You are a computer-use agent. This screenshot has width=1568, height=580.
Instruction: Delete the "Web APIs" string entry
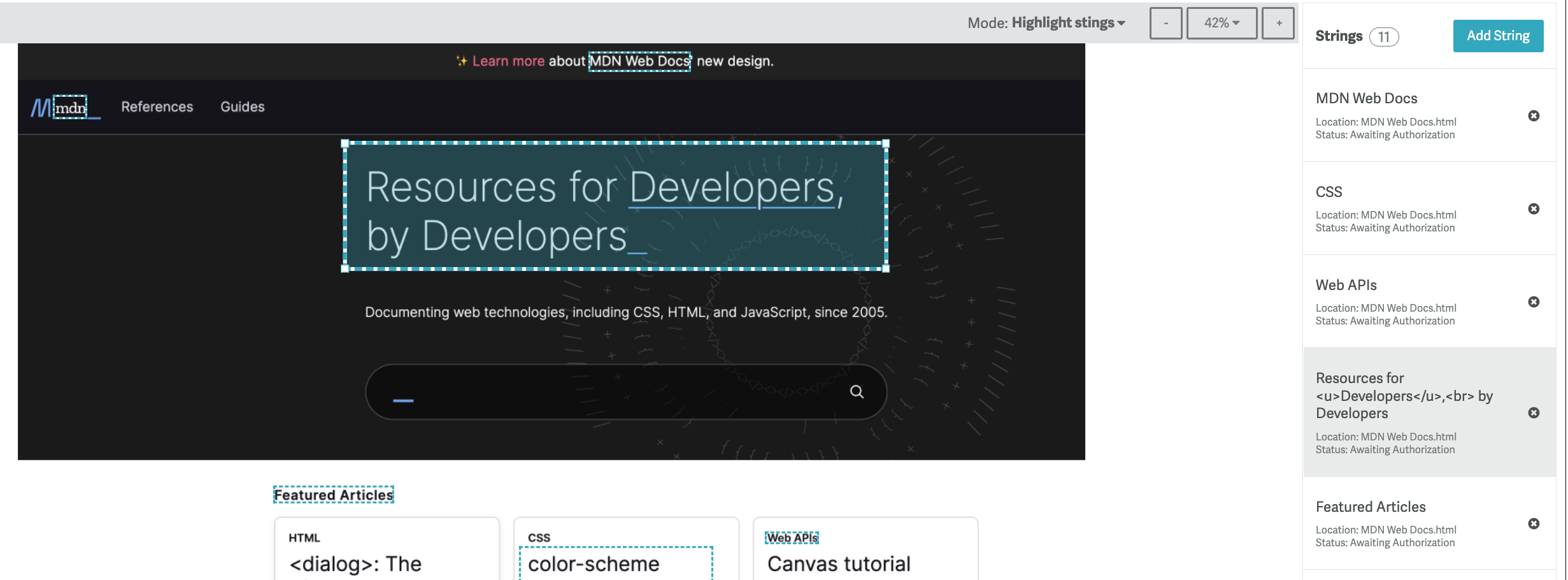point(1534,301)
